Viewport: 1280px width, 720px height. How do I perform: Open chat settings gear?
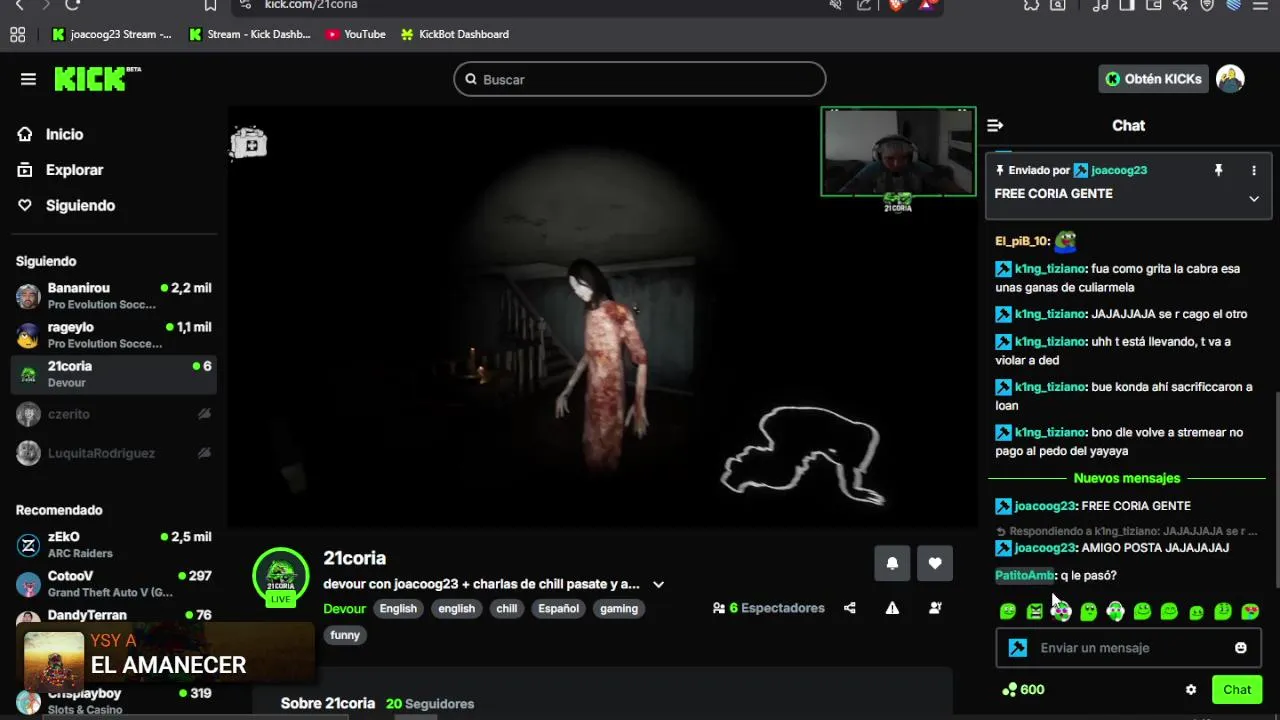[x=1191, y=690]
